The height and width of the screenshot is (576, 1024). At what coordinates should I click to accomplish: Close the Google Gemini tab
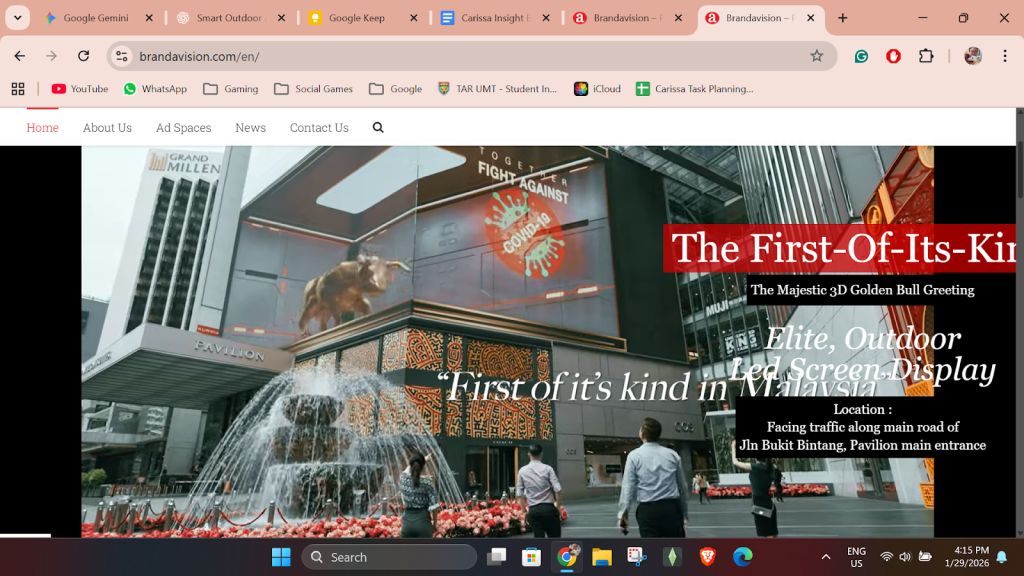tap(149, 18)
